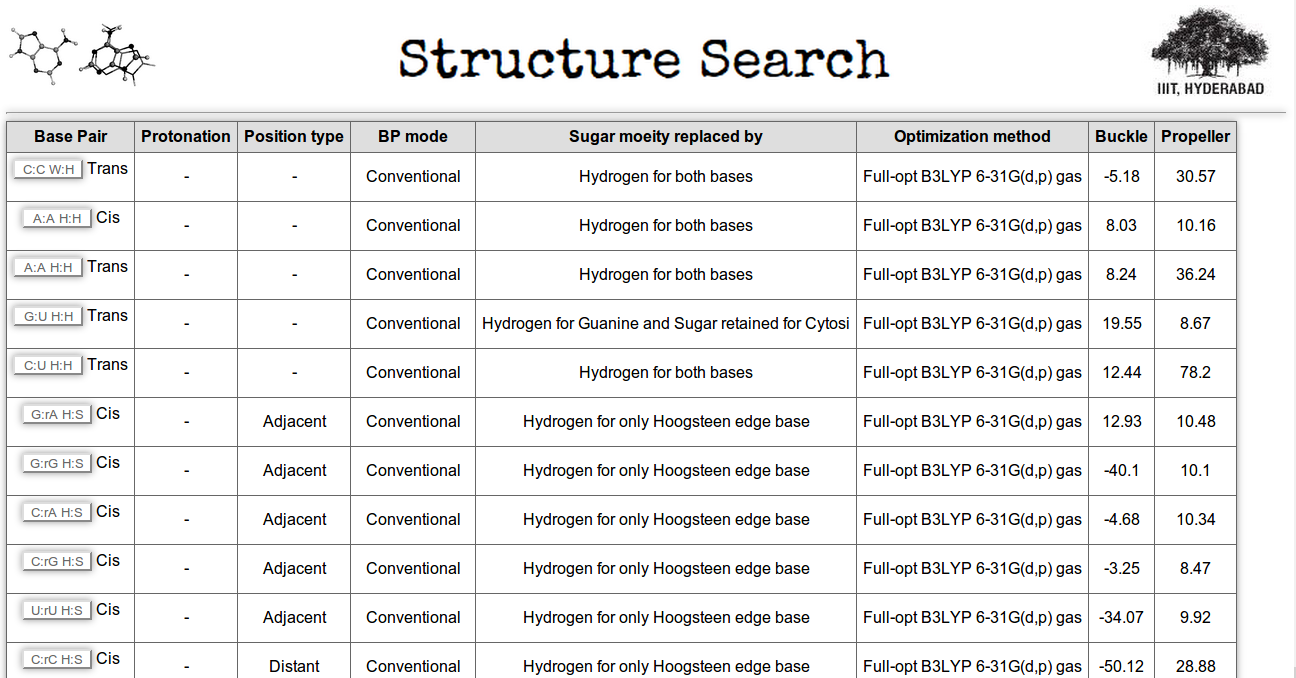Click the IIIT Hyderabad tree logo
Viewport: 1296px width, 678px height.
pyautogui.click(x=1210, y=53)
